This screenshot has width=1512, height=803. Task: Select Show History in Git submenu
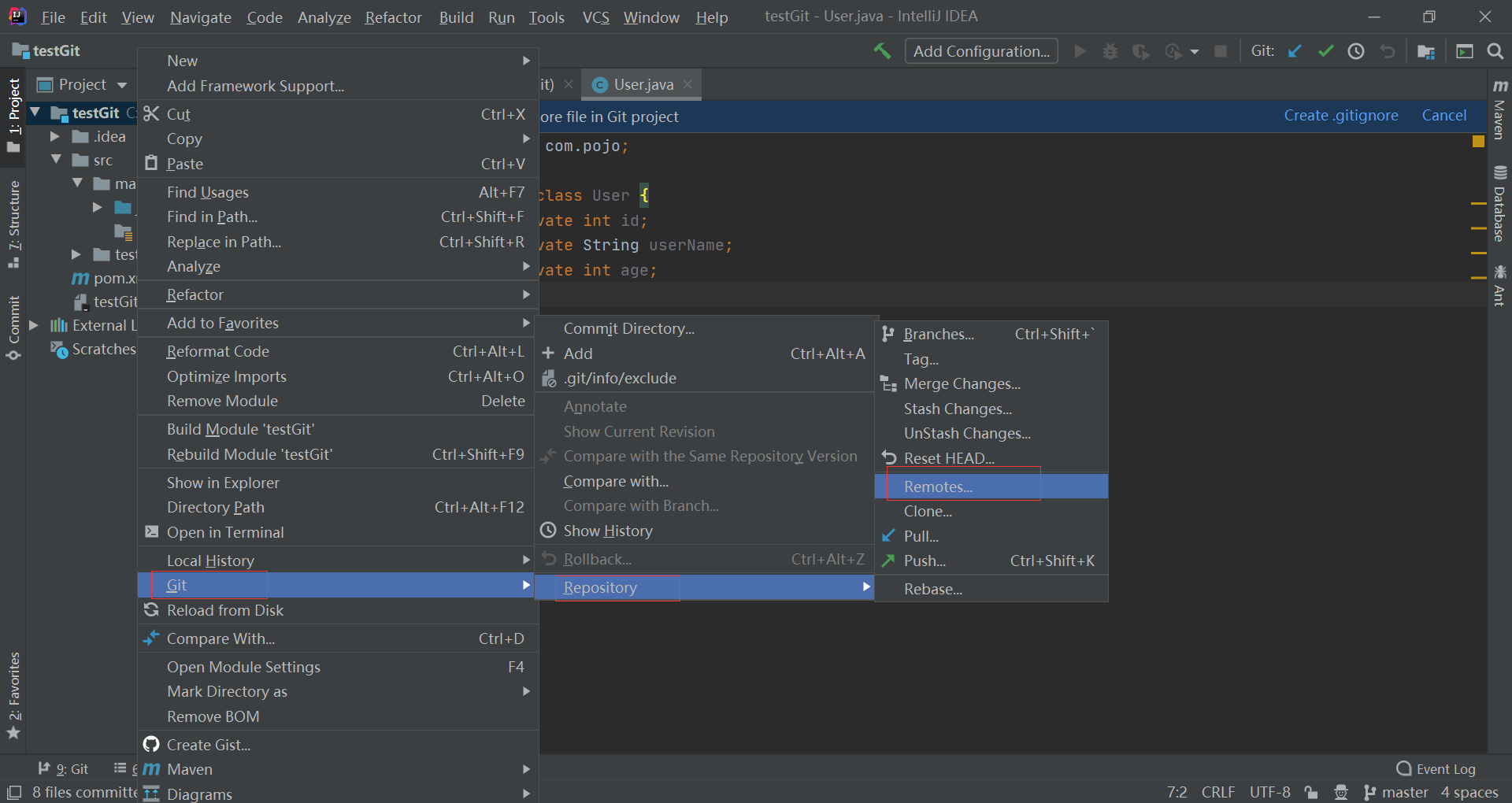click(x=704, y=531)
